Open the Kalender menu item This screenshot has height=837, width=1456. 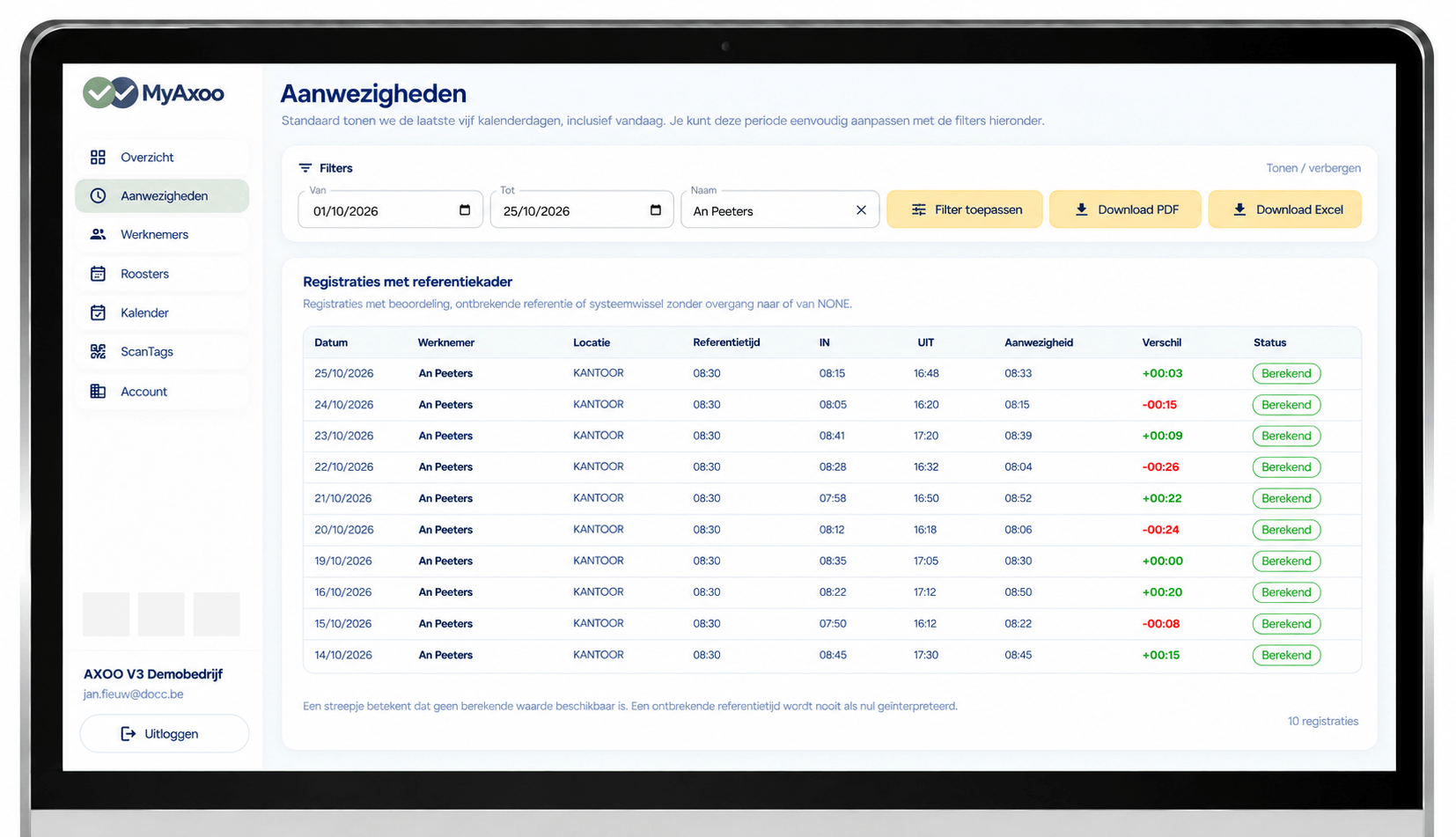click(x=162, y=312)
